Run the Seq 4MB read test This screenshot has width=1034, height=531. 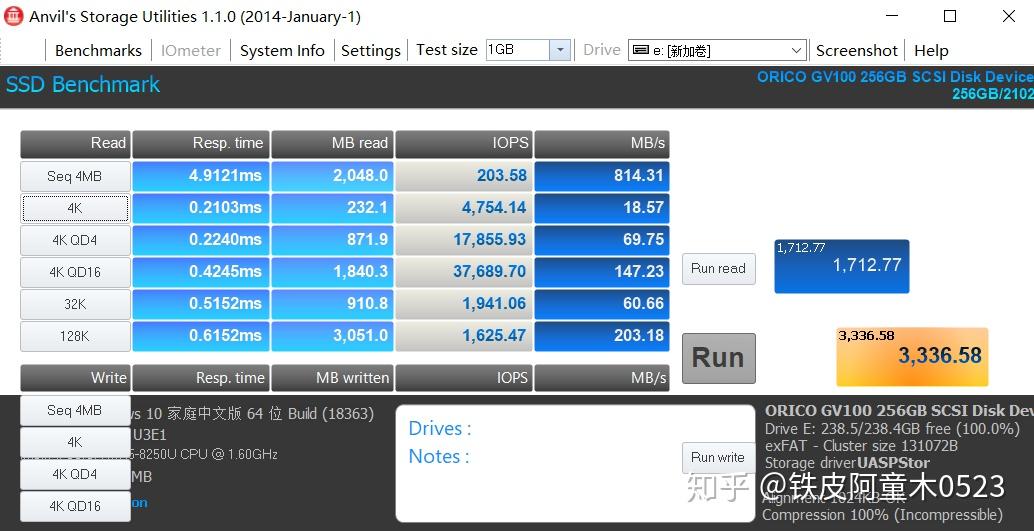[75, 176]
